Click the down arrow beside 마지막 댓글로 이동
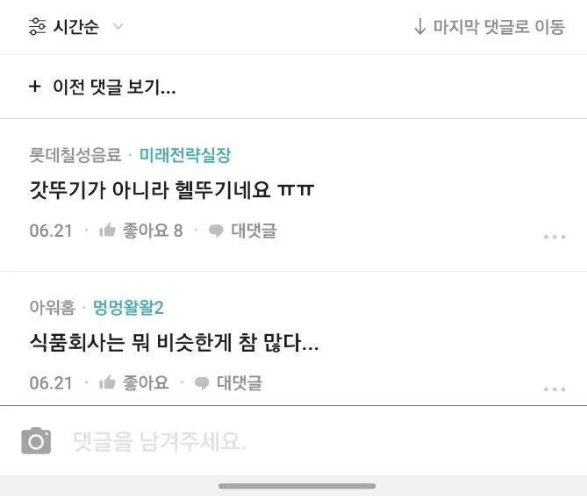 (x=420, y=27)
